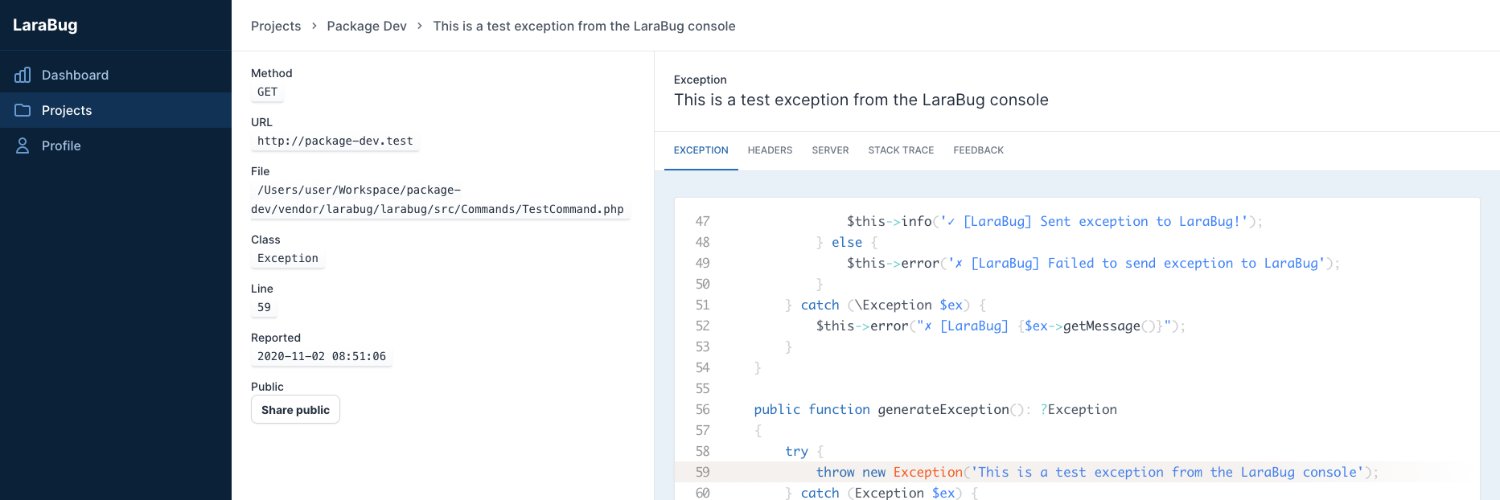Switch to the SERVER tab

point(830,150)
